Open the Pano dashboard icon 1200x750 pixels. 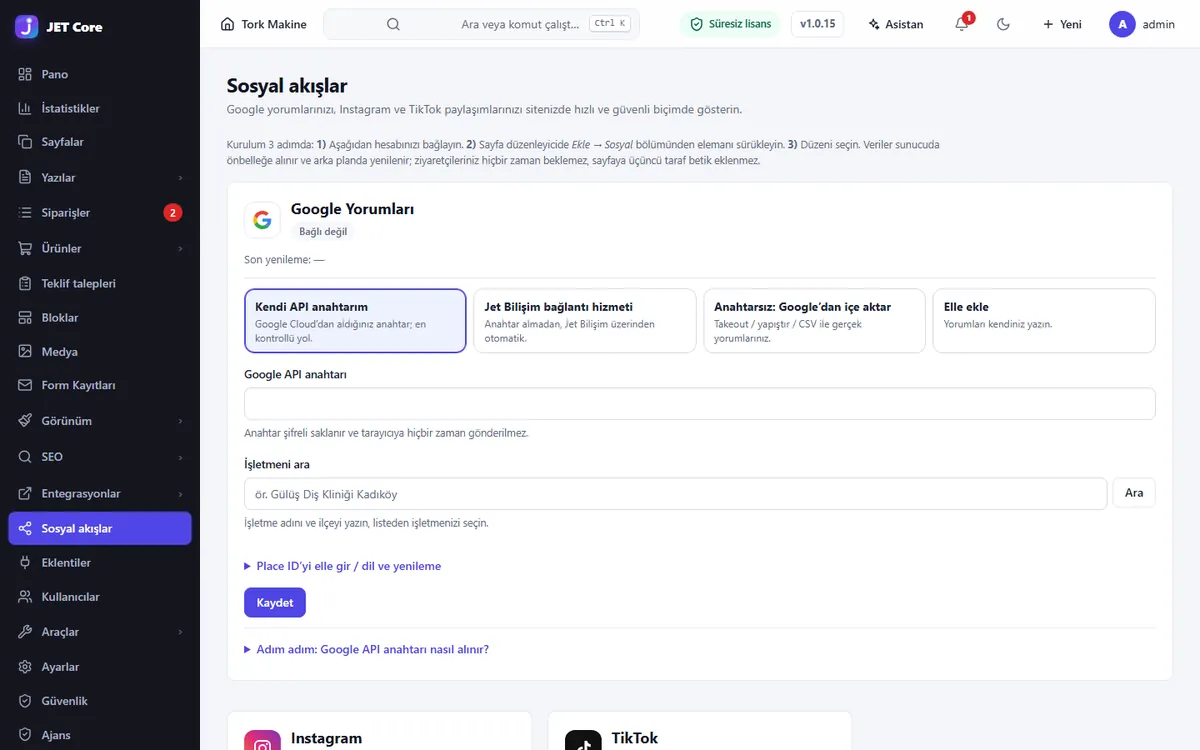pos(25,74)
